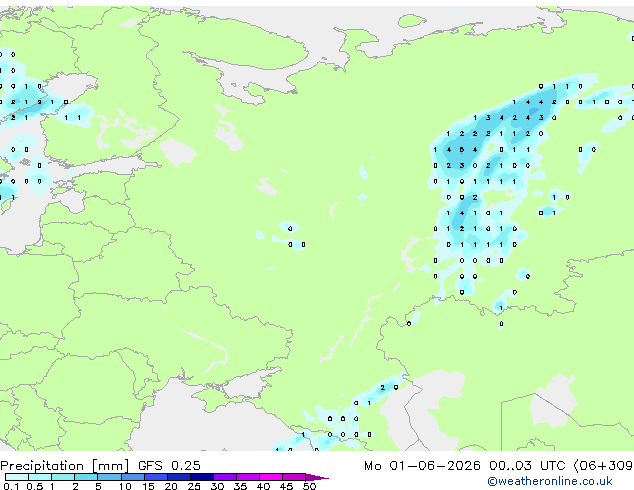The width and height of the screenshot is (634, 490).
Task: Click the '00..03 UTC' time range text
Action: click(x=527, y=466)
